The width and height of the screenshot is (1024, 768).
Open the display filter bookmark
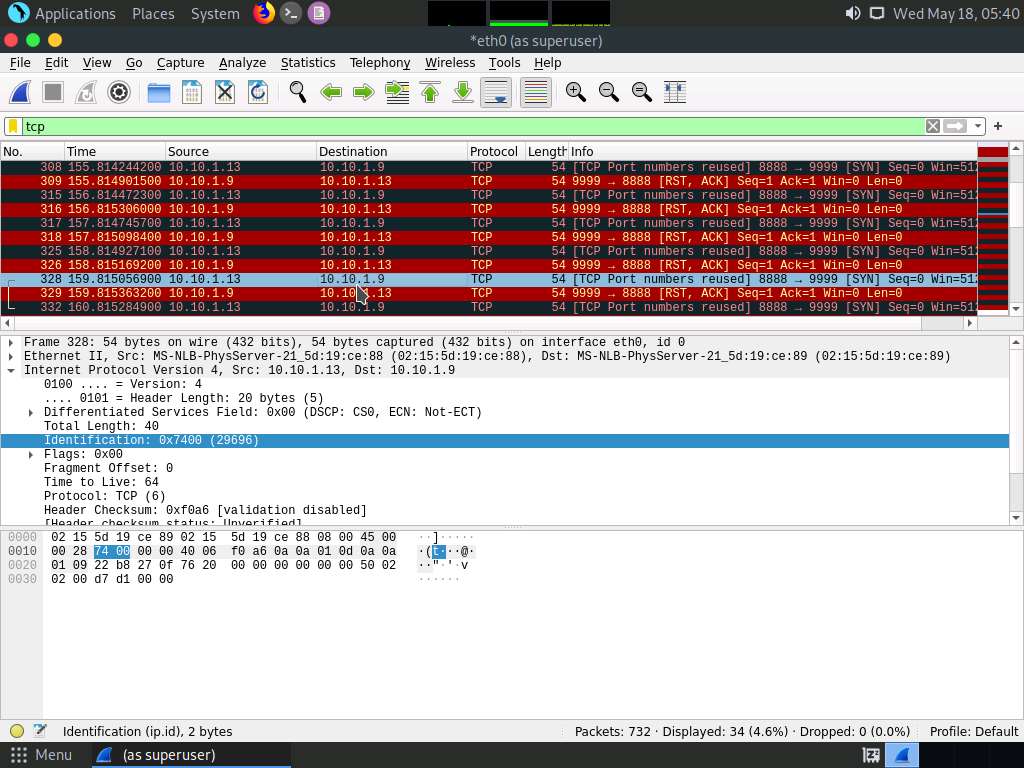click(x=13, y=126)
